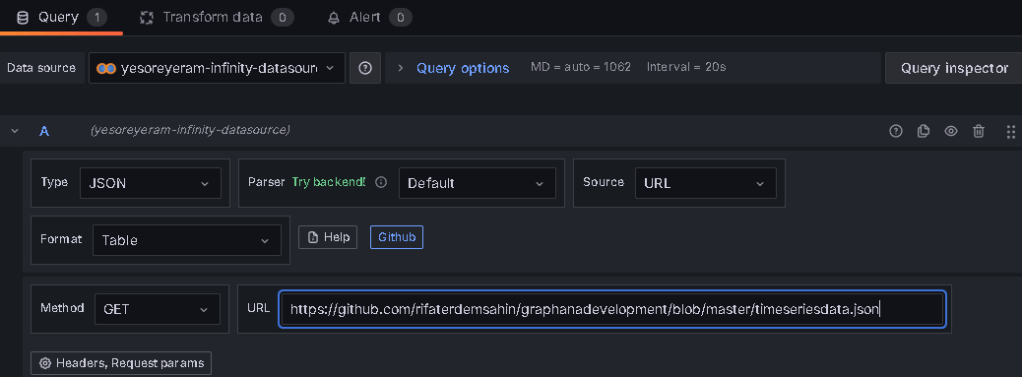Open the Type JSON dropdown
The width and height of the screenshot is (1022, 377).
(151, 183)
